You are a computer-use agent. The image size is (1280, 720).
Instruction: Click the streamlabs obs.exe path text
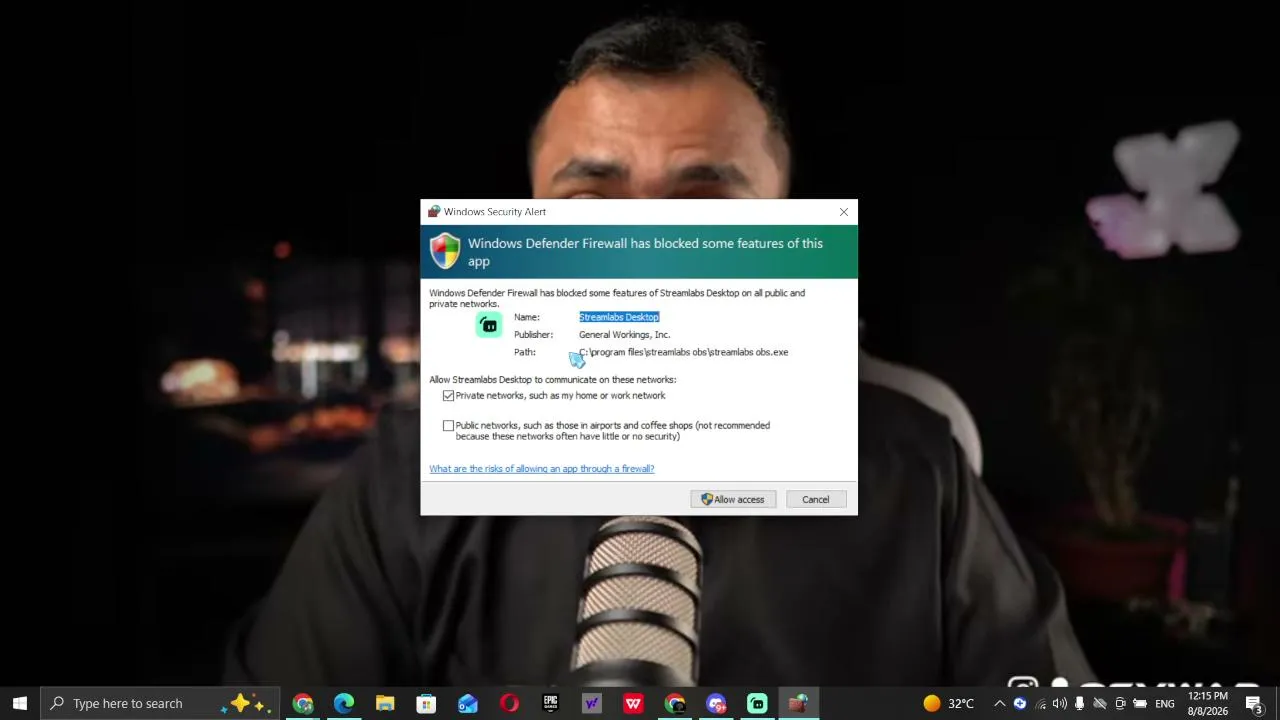pos(684,352)
